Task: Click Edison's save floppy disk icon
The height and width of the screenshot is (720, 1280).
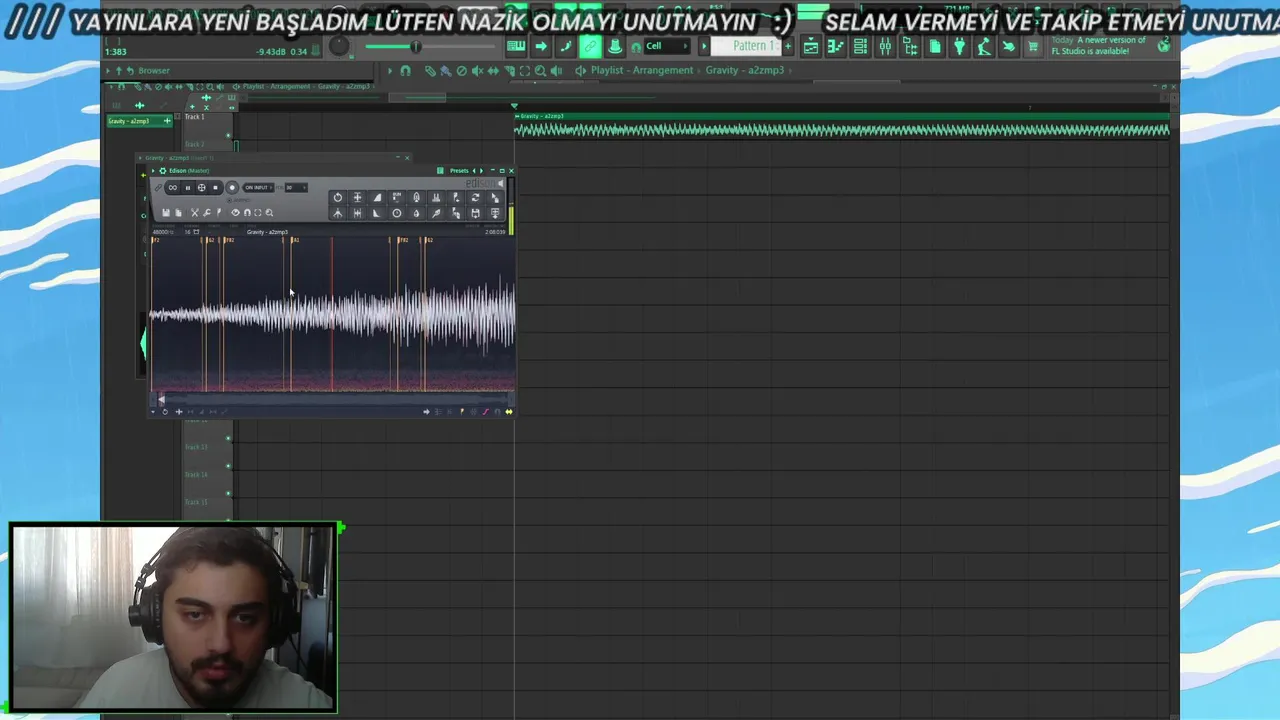Action: coord(166,213)
